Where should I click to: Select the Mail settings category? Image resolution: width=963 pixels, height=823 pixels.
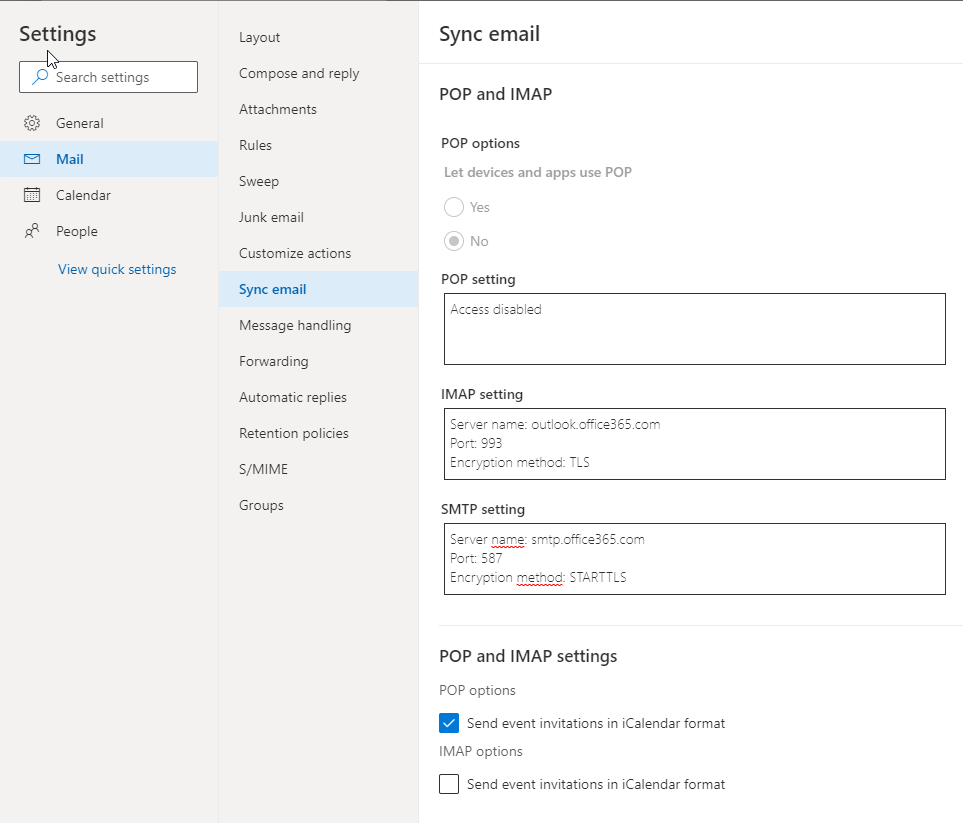[109, 159]
